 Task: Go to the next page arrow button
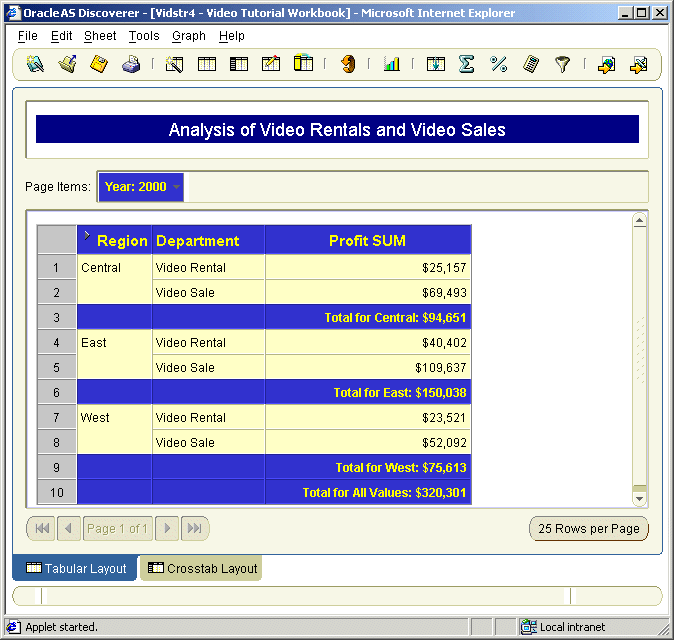(167, 528)
